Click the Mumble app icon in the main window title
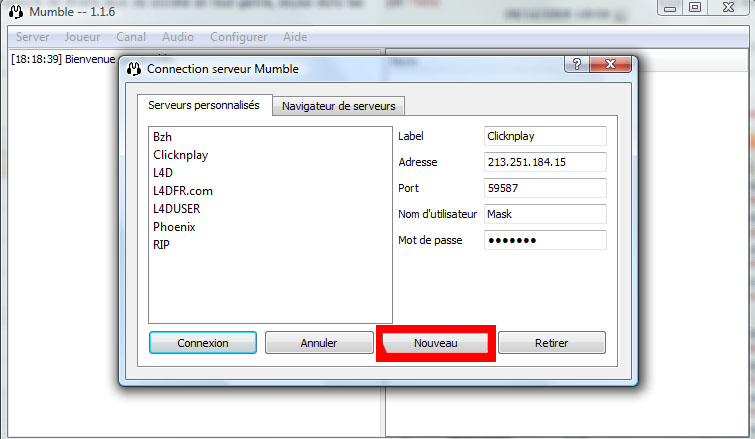 16,11
